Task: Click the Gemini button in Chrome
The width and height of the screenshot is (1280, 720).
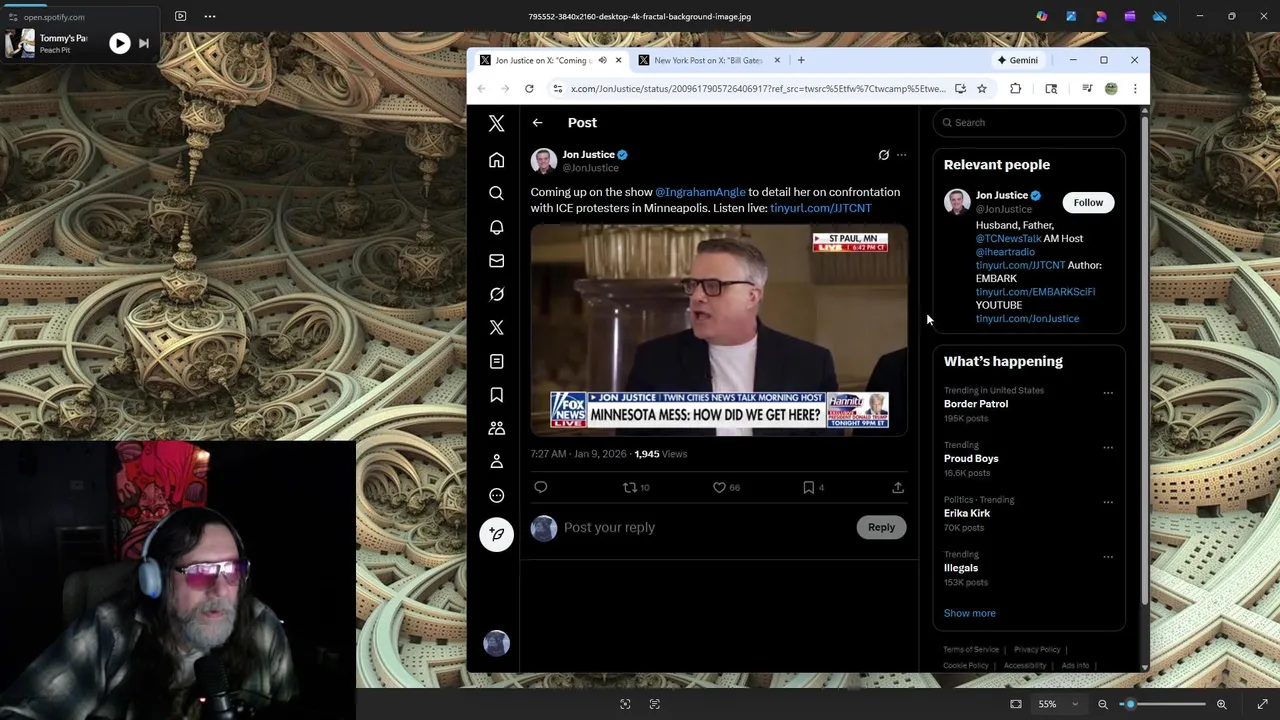Action: [1017, 60]
